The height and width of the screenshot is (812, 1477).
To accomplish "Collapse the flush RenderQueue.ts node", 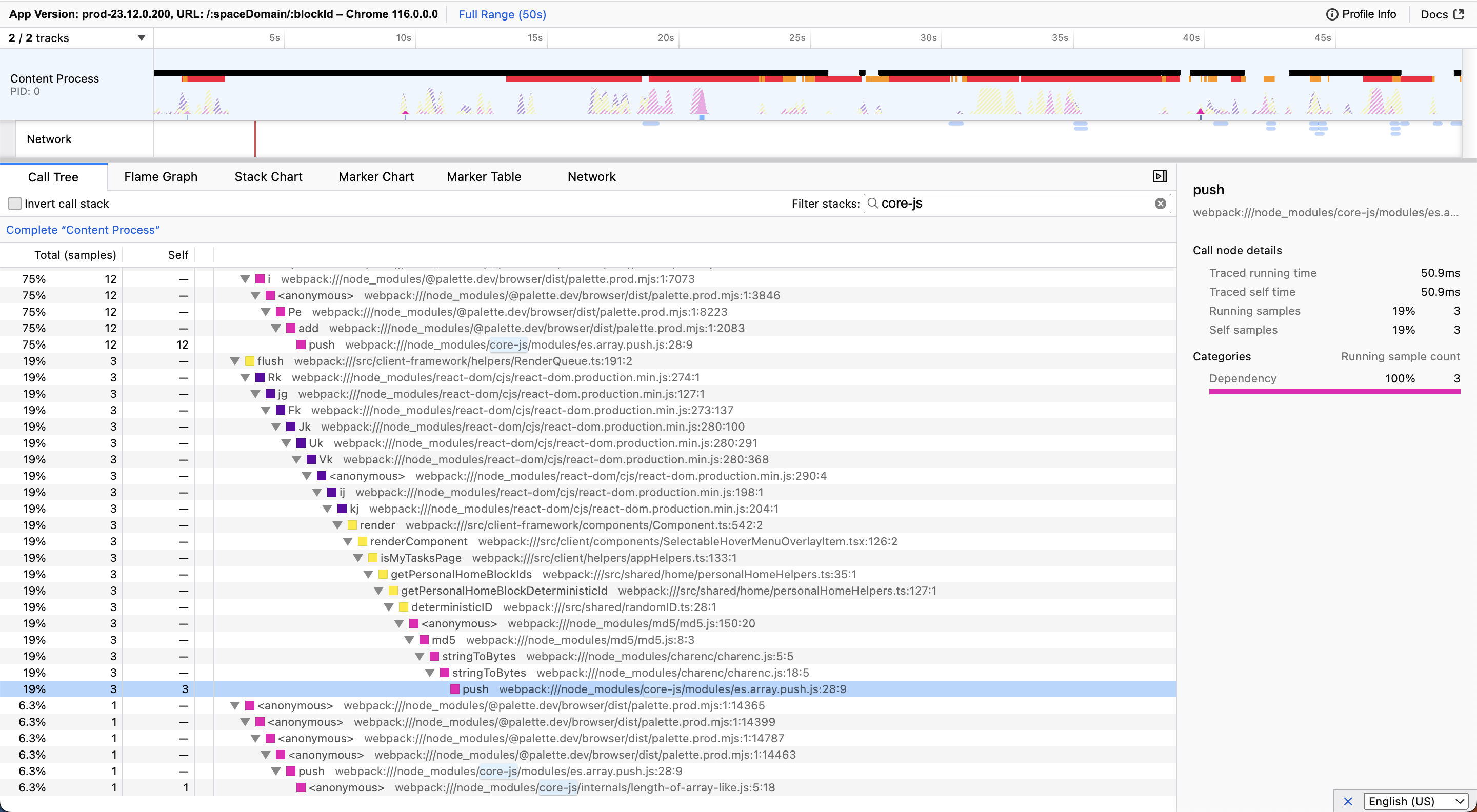I will click(234, 361).
